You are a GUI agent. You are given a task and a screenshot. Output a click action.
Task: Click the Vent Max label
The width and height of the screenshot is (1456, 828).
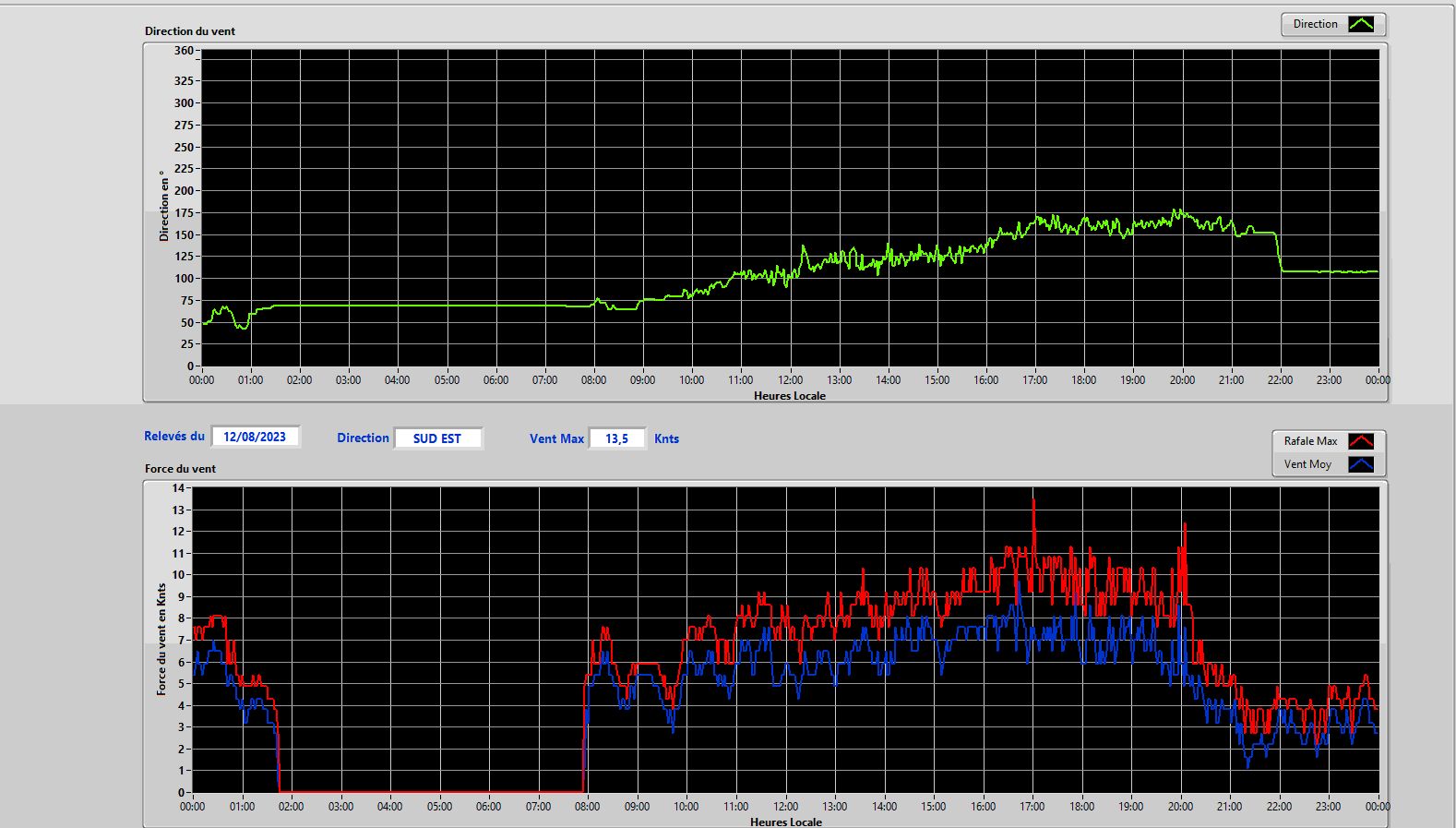tap(556, 438)
